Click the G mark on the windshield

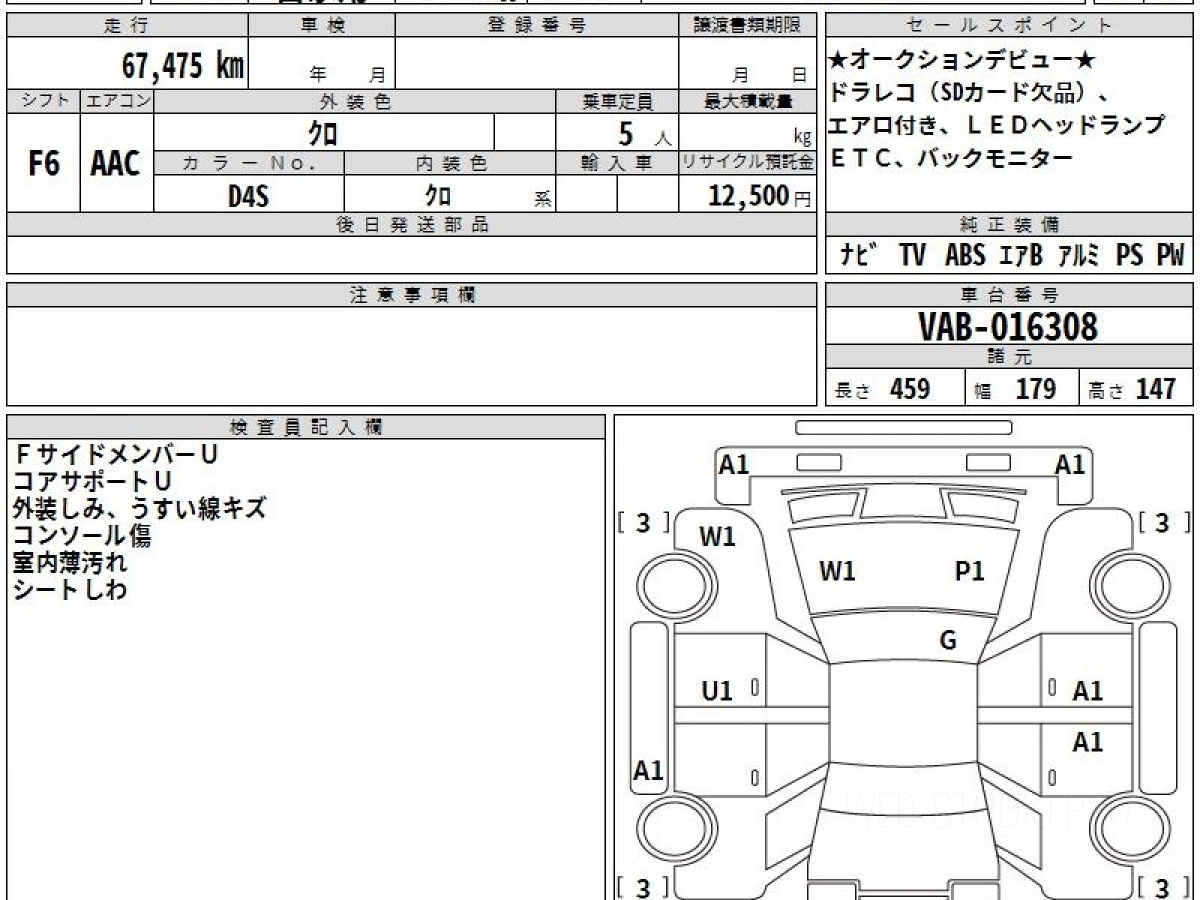point(948,641)
